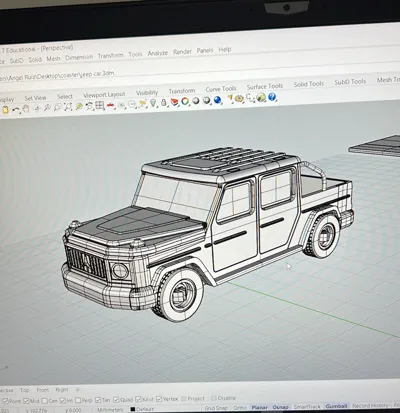Switch to the Right viewport tab

[62, 389]
